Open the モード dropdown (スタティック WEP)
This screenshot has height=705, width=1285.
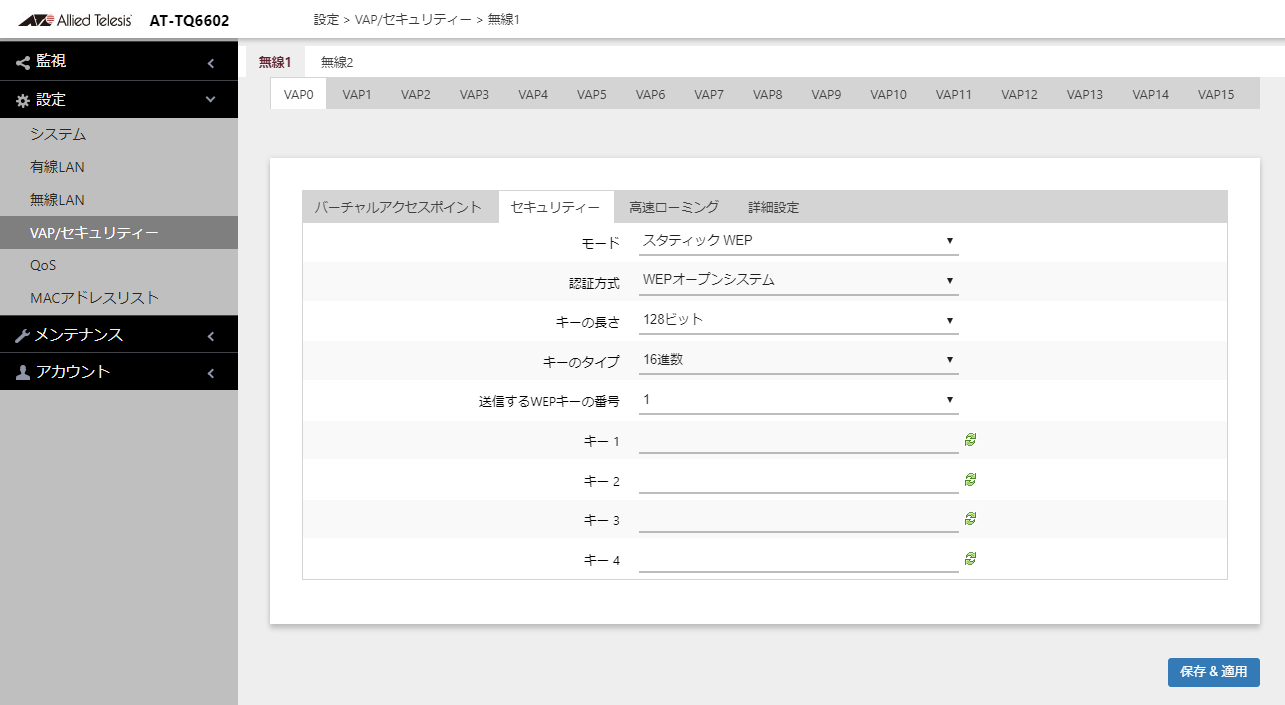click(798, 241)
